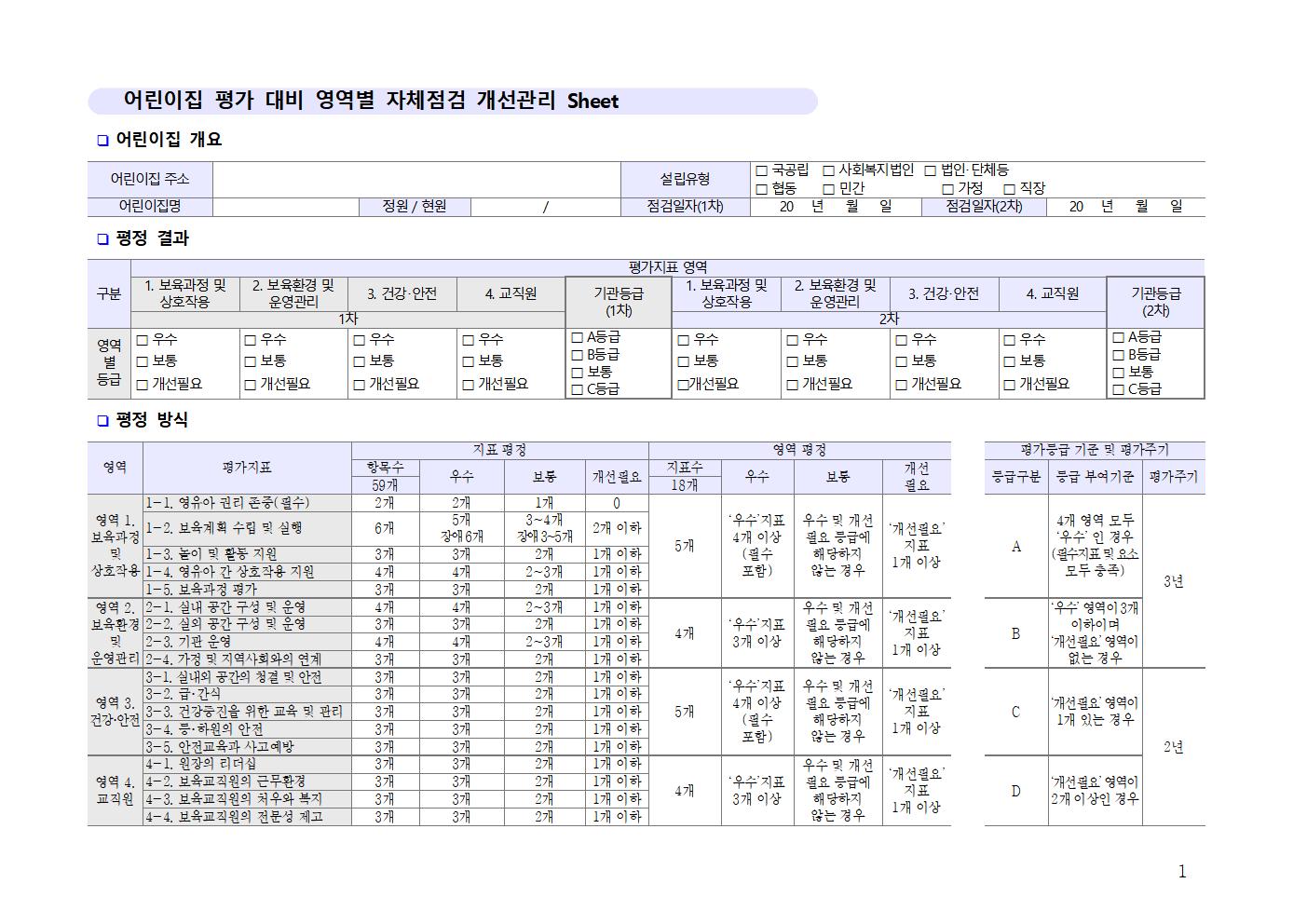Viewport: 1307px width, 924px height.
Task: Tick the 법인·단체등 checkbox
Action: click(x=930, y=171)
